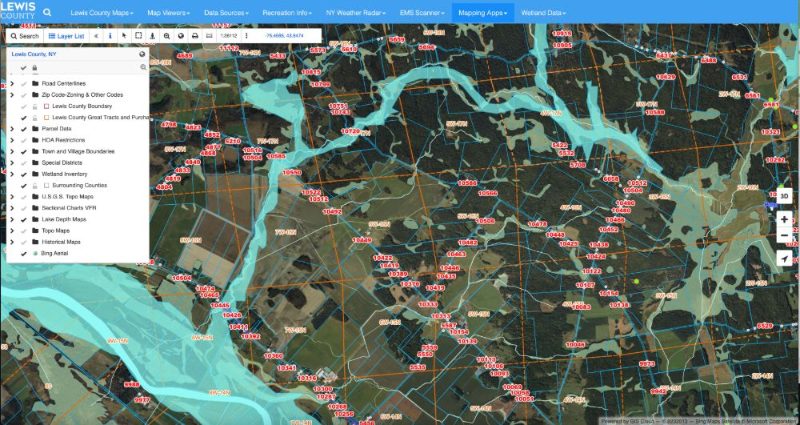800x425 pixels.
Task: Activate the Identify info tool
Action: [x=110, y=36]
